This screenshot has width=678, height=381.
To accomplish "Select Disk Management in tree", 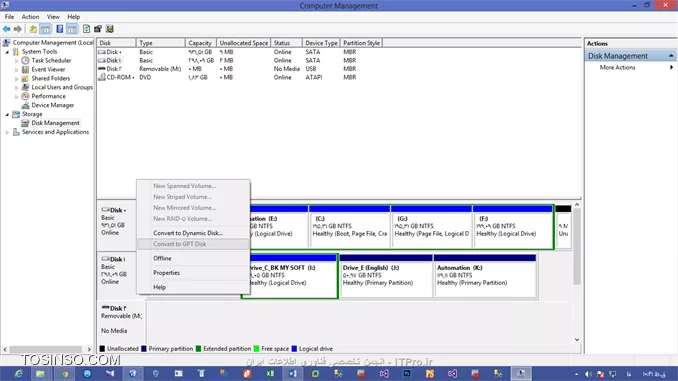I will [x=55, y=123].
